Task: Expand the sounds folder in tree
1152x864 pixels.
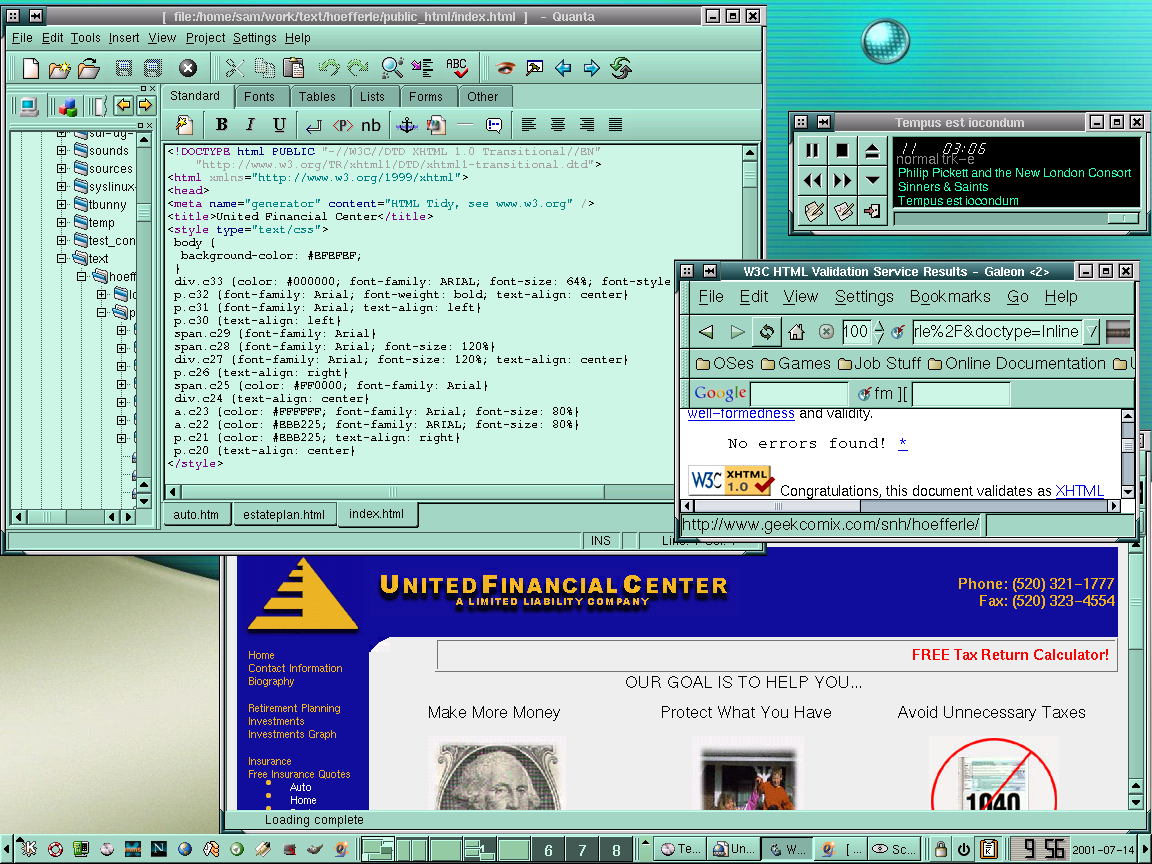Action: point(62,151)
